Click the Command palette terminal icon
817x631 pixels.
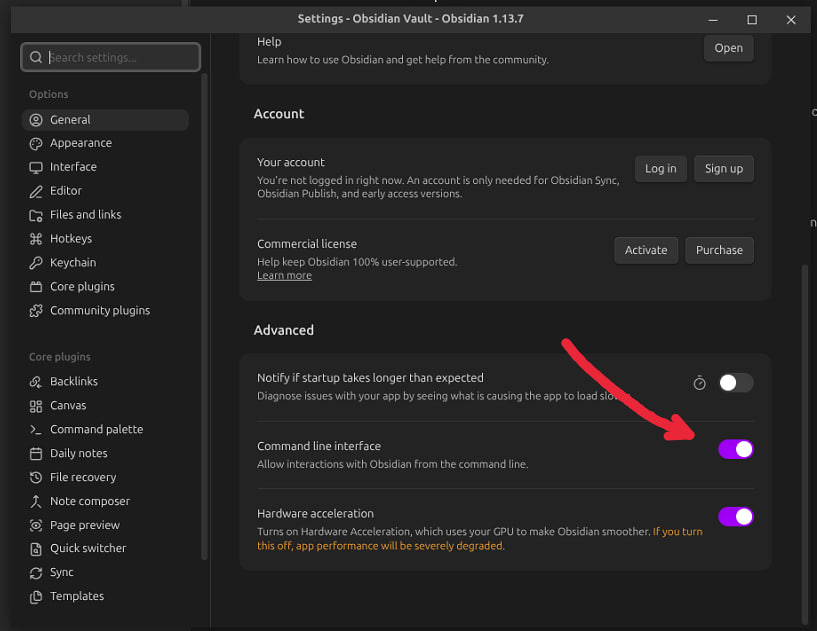pyautogui.click(x=36, y=430)
